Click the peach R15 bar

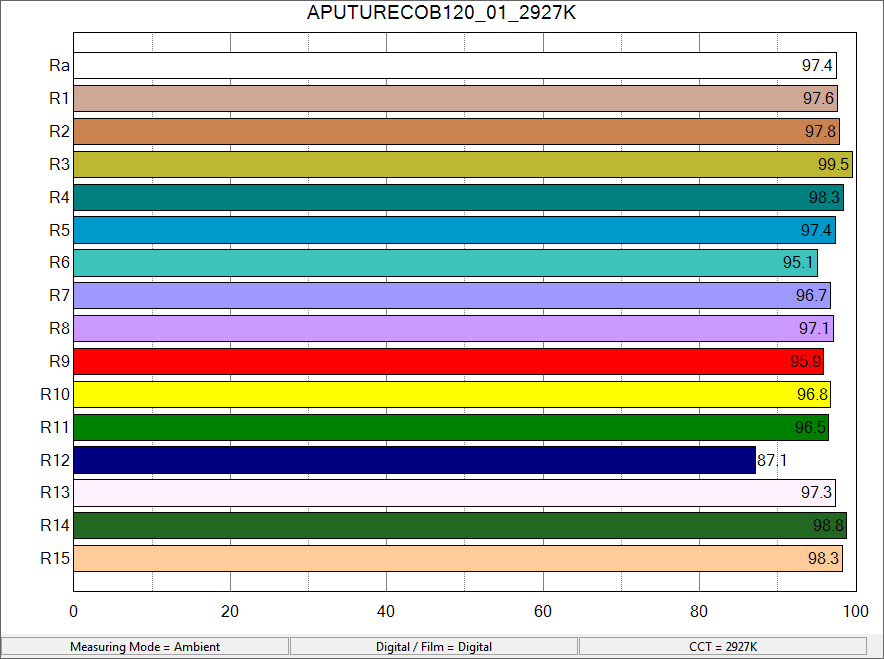(455, 558)
